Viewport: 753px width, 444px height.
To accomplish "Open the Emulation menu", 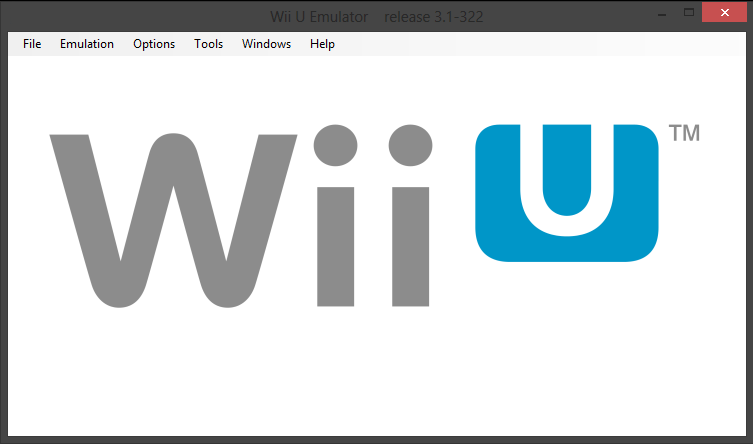I will pyautogui.click(x=87, y=44).
